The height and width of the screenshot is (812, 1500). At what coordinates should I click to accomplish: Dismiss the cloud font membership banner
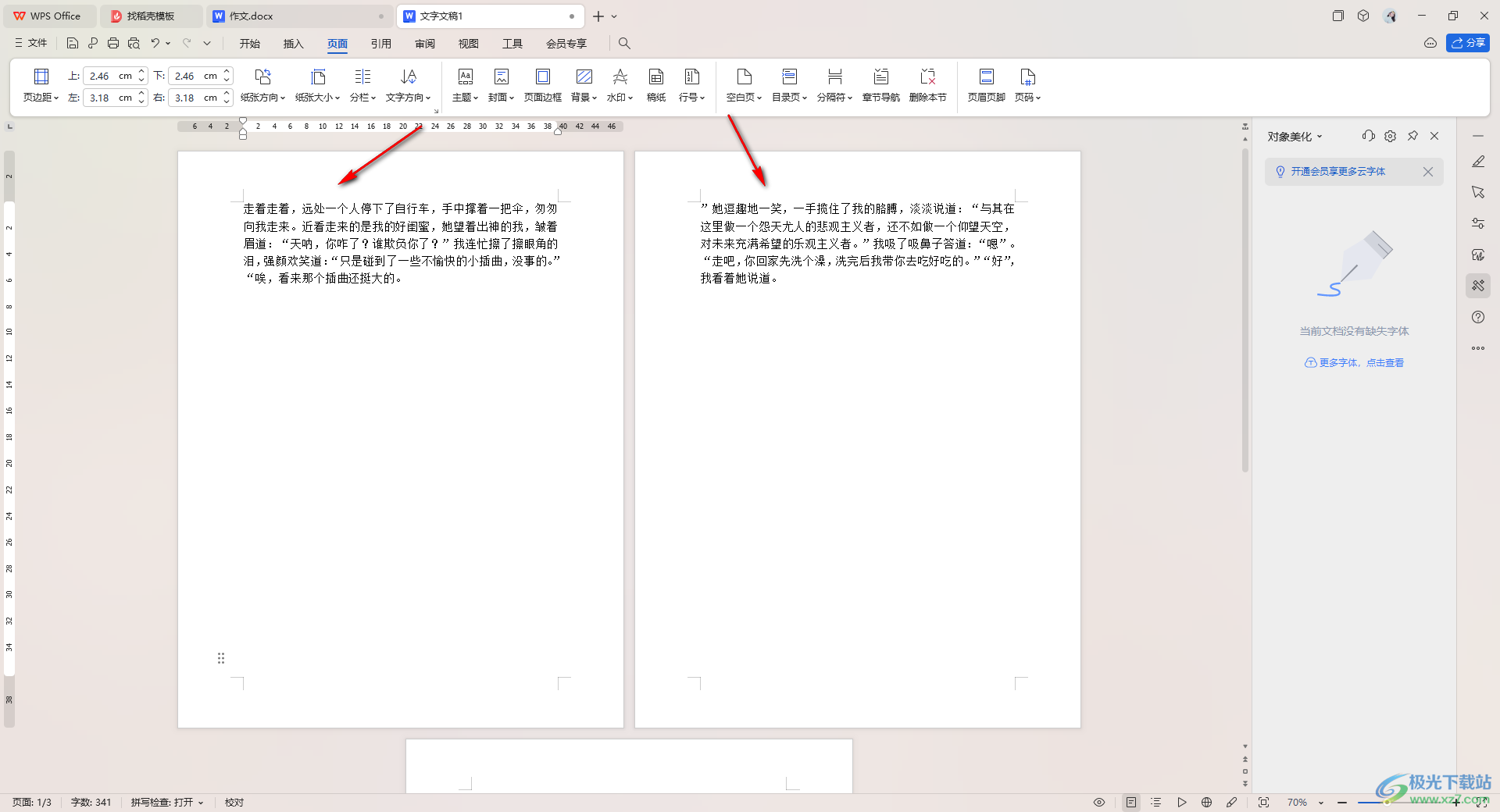(1427, 172)
